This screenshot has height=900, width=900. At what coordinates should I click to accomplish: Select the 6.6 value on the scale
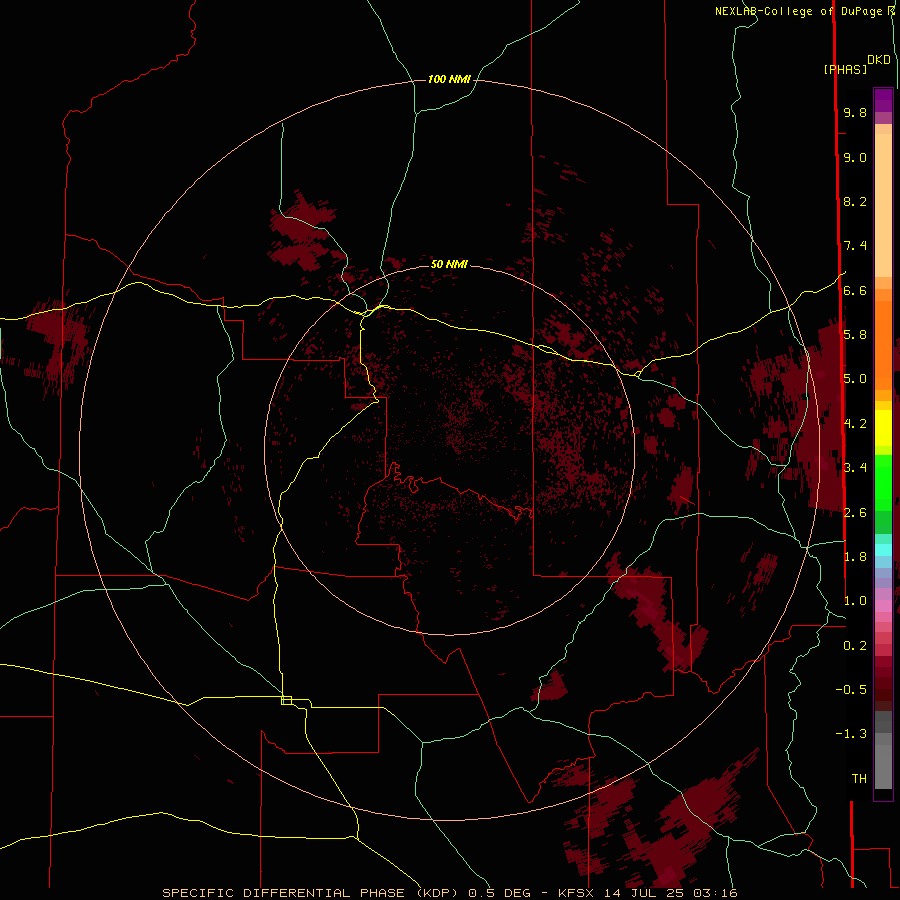855,290
